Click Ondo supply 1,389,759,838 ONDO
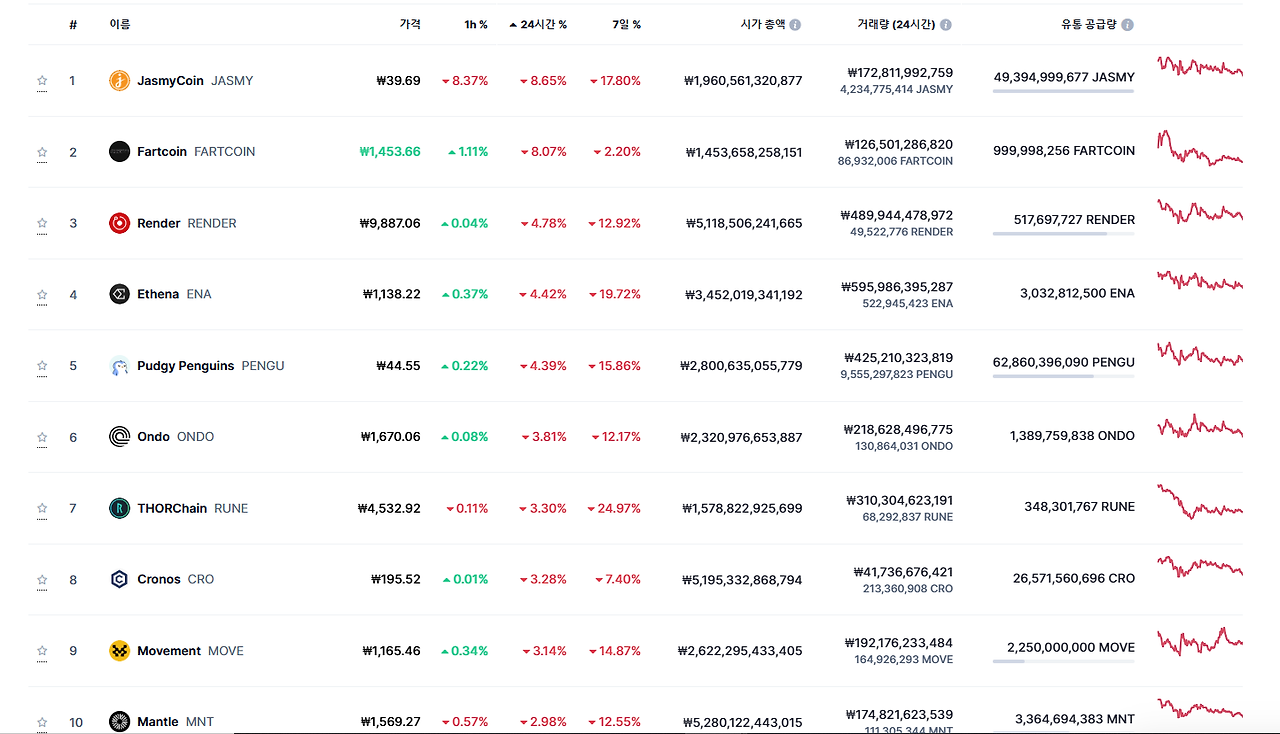 [1072, 436]
